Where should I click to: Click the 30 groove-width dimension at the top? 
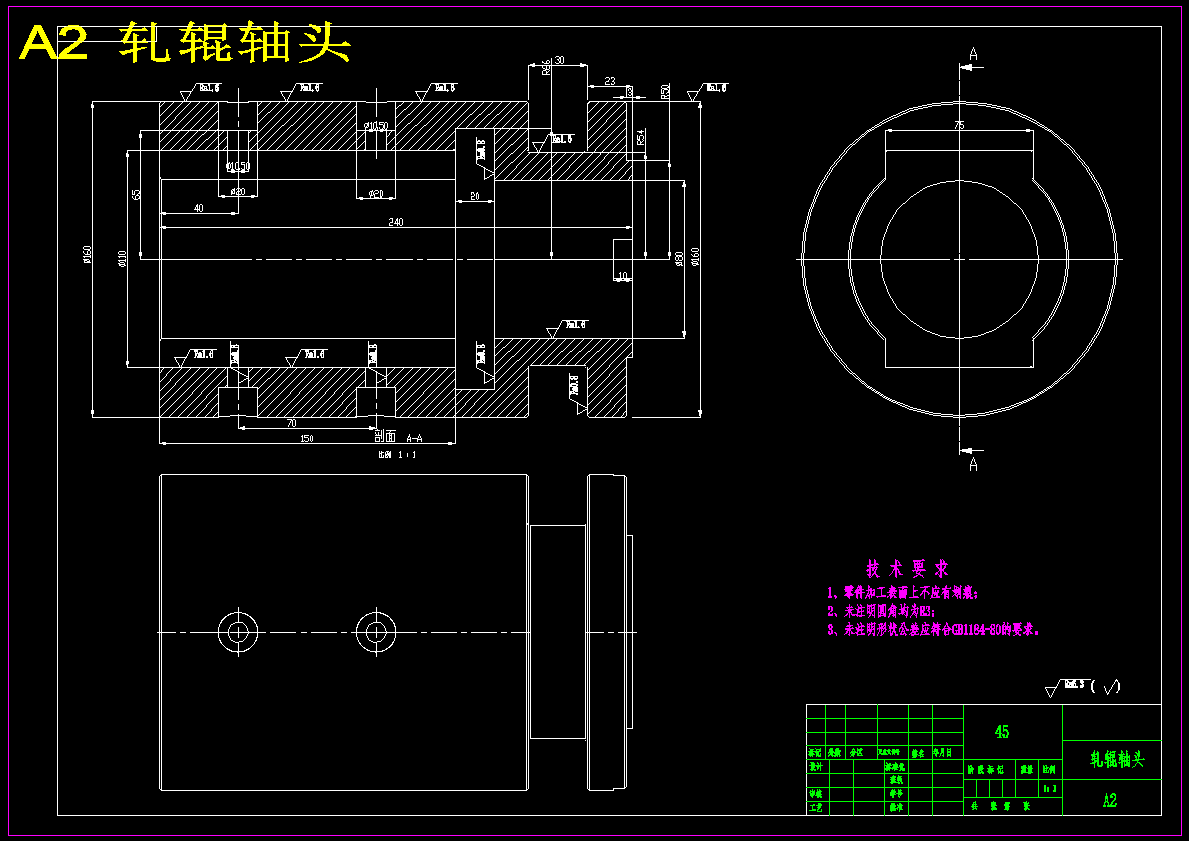560,60
